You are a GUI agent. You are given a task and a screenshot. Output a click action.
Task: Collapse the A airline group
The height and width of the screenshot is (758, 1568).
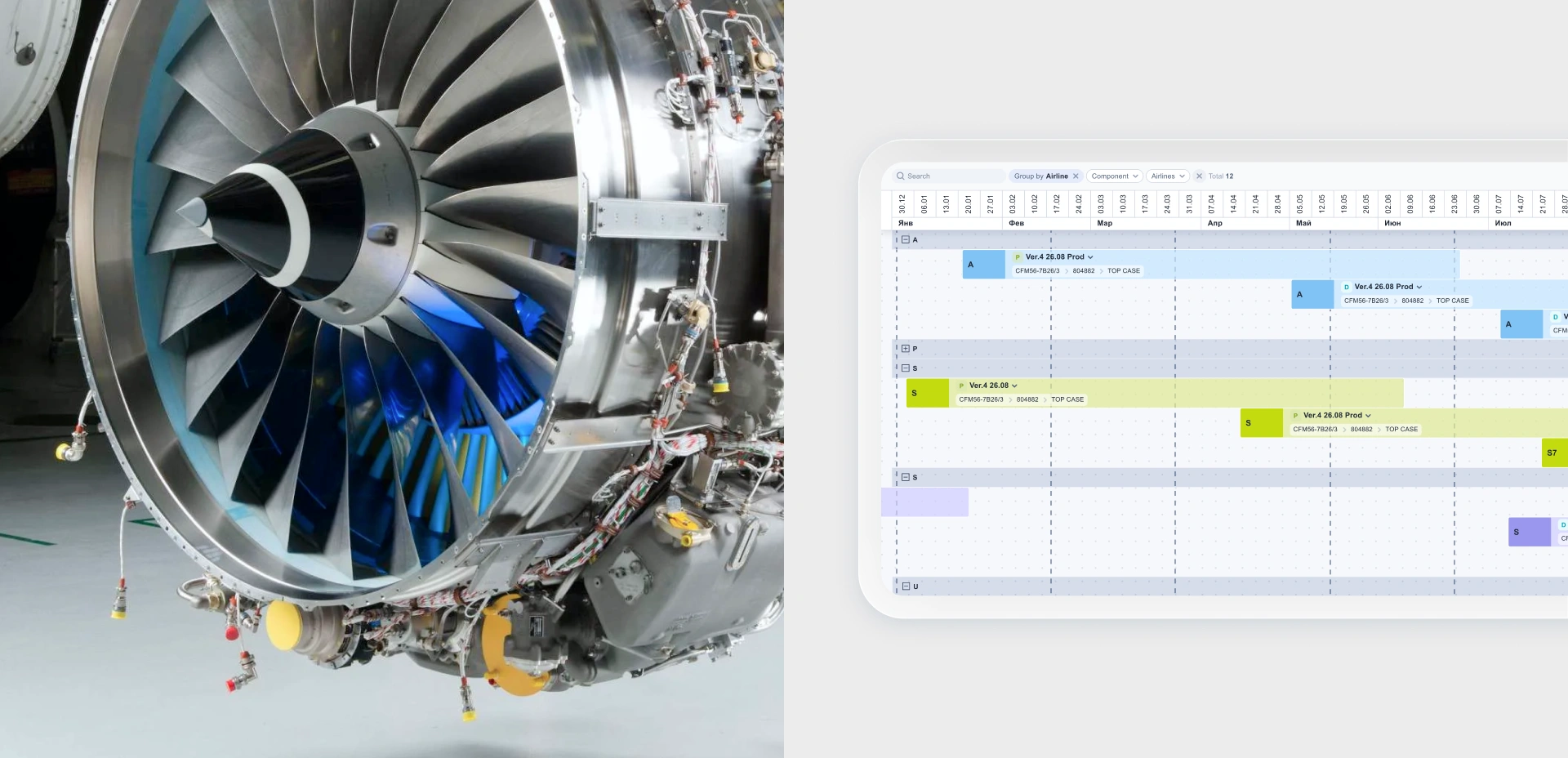906,240
